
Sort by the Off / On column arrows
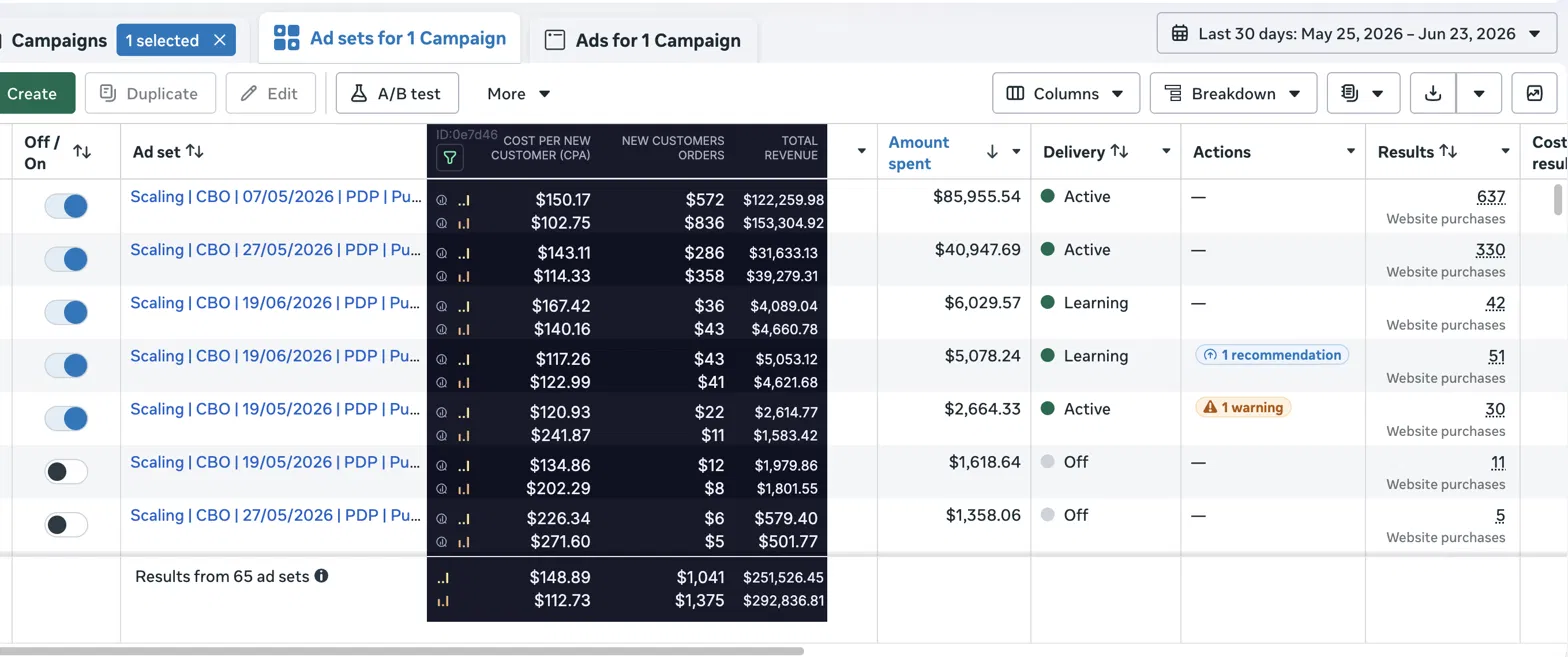[x=82, y=152]
